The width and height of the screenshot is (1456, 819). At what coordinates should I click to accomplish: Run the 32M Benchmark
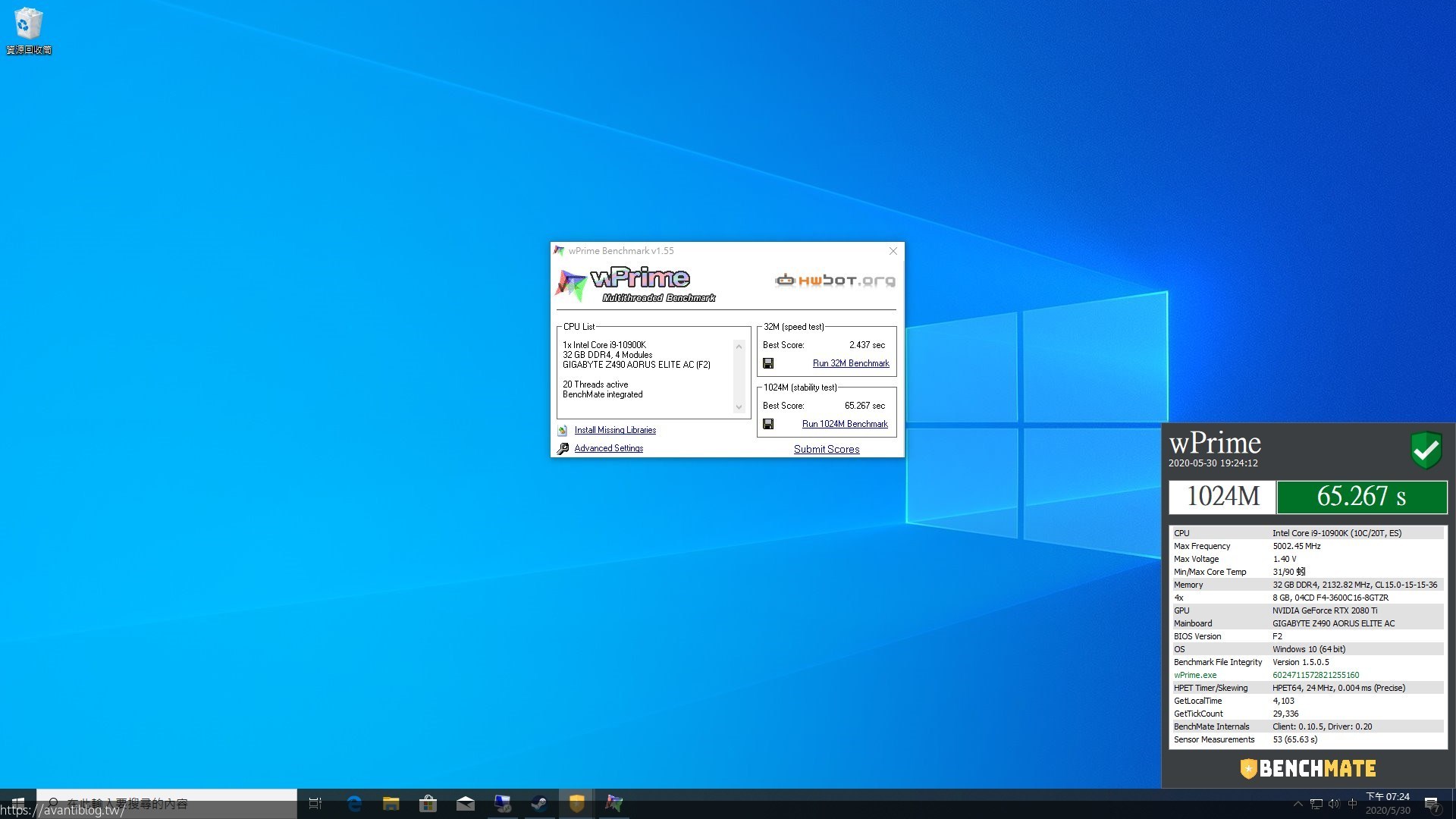point(851,364)
